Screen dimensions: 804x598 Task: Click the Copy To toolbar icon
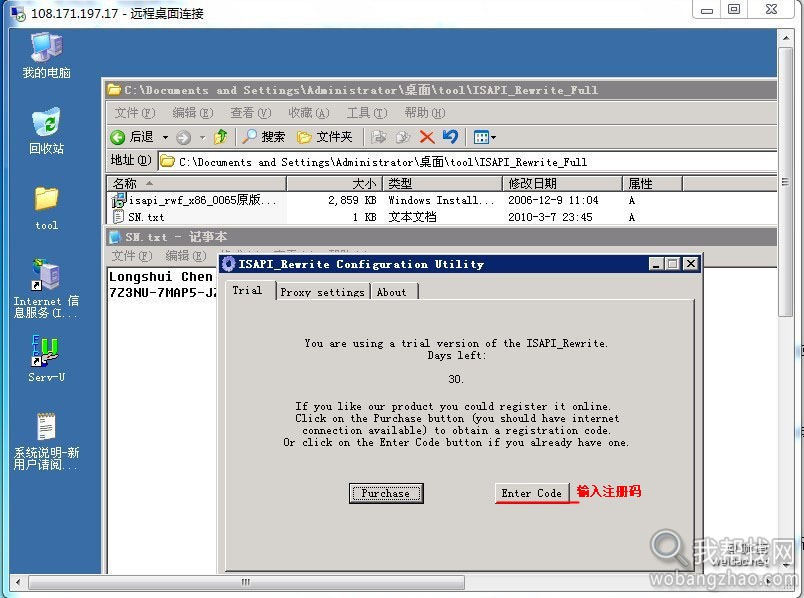[x=403, y=137]
